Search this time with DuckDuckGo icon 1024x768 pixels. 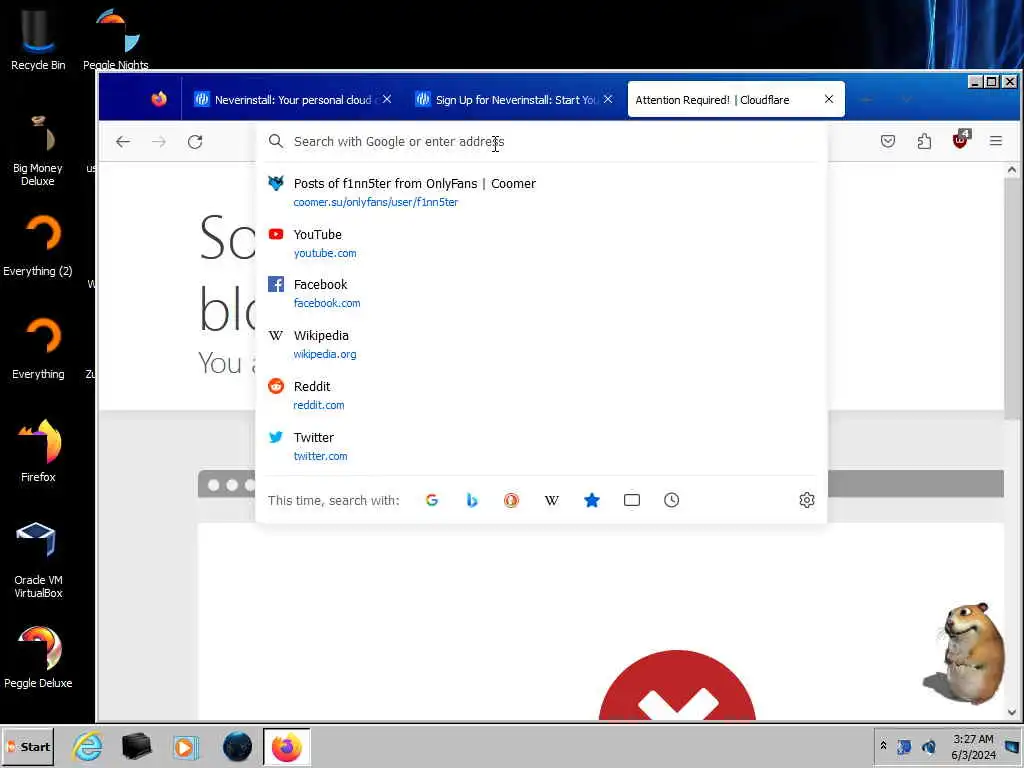pos(511,500)
